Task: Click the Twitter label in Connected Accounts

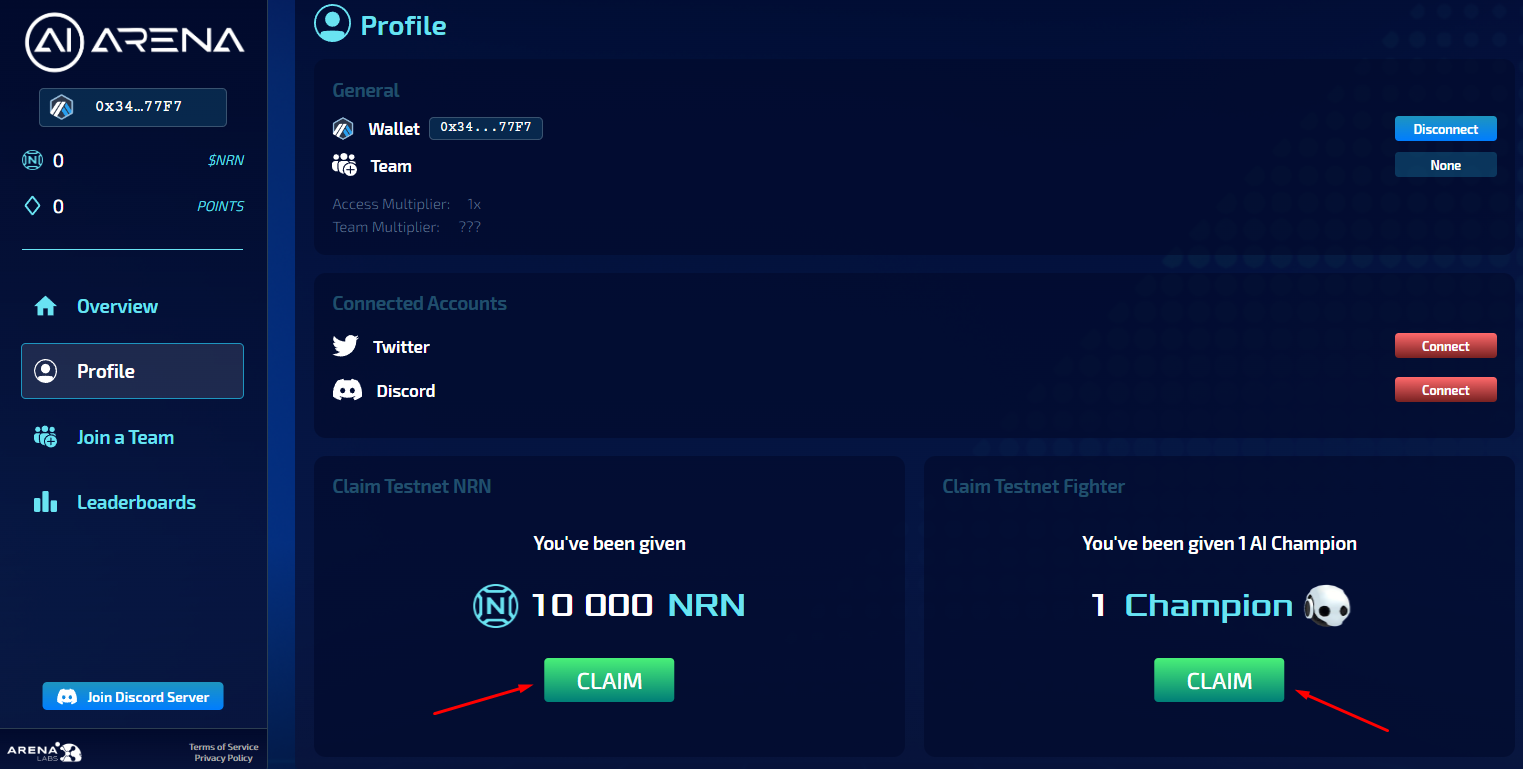Action: pos(401,347)
